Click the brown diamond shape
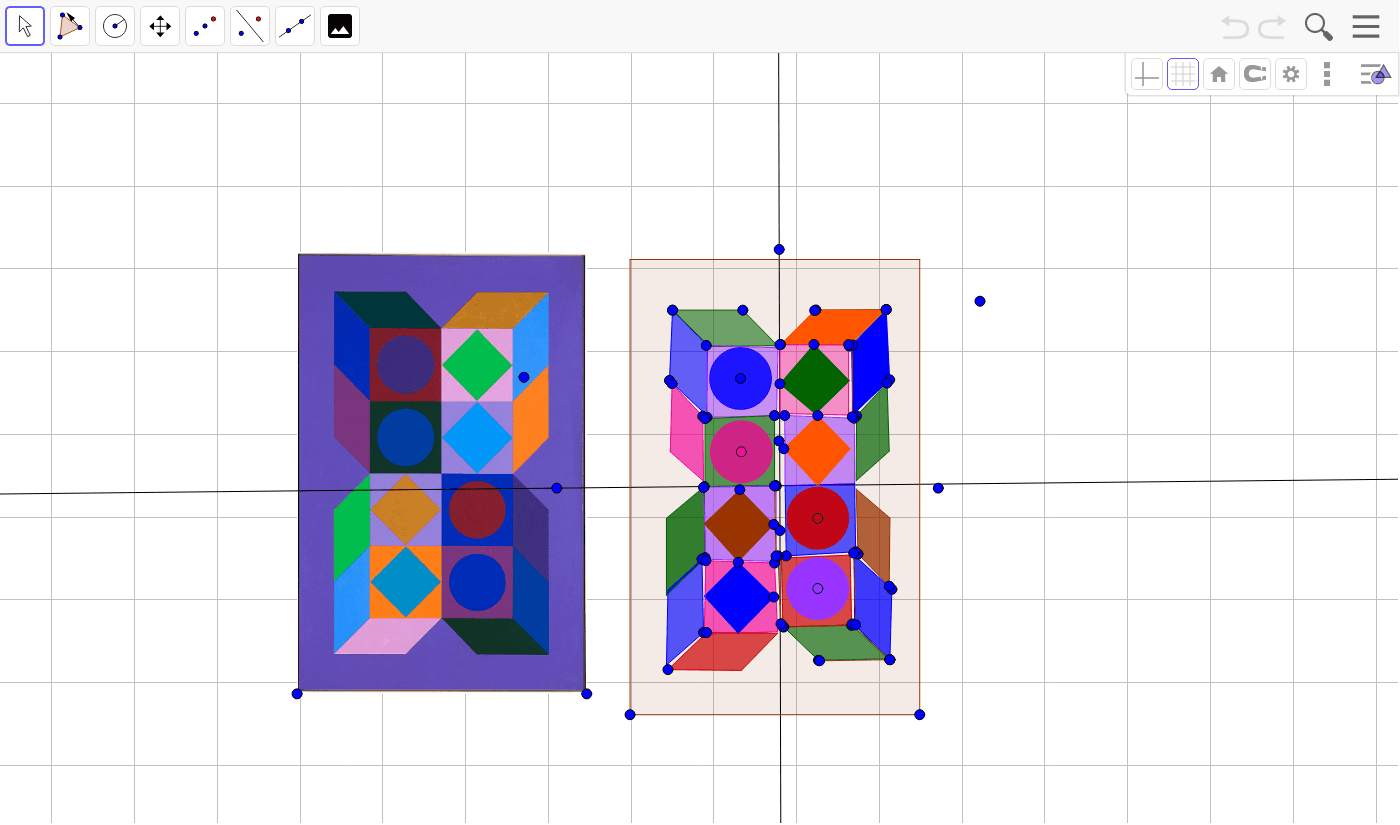The height and width of the screenshot is (825, 1400). pos(739,524)
